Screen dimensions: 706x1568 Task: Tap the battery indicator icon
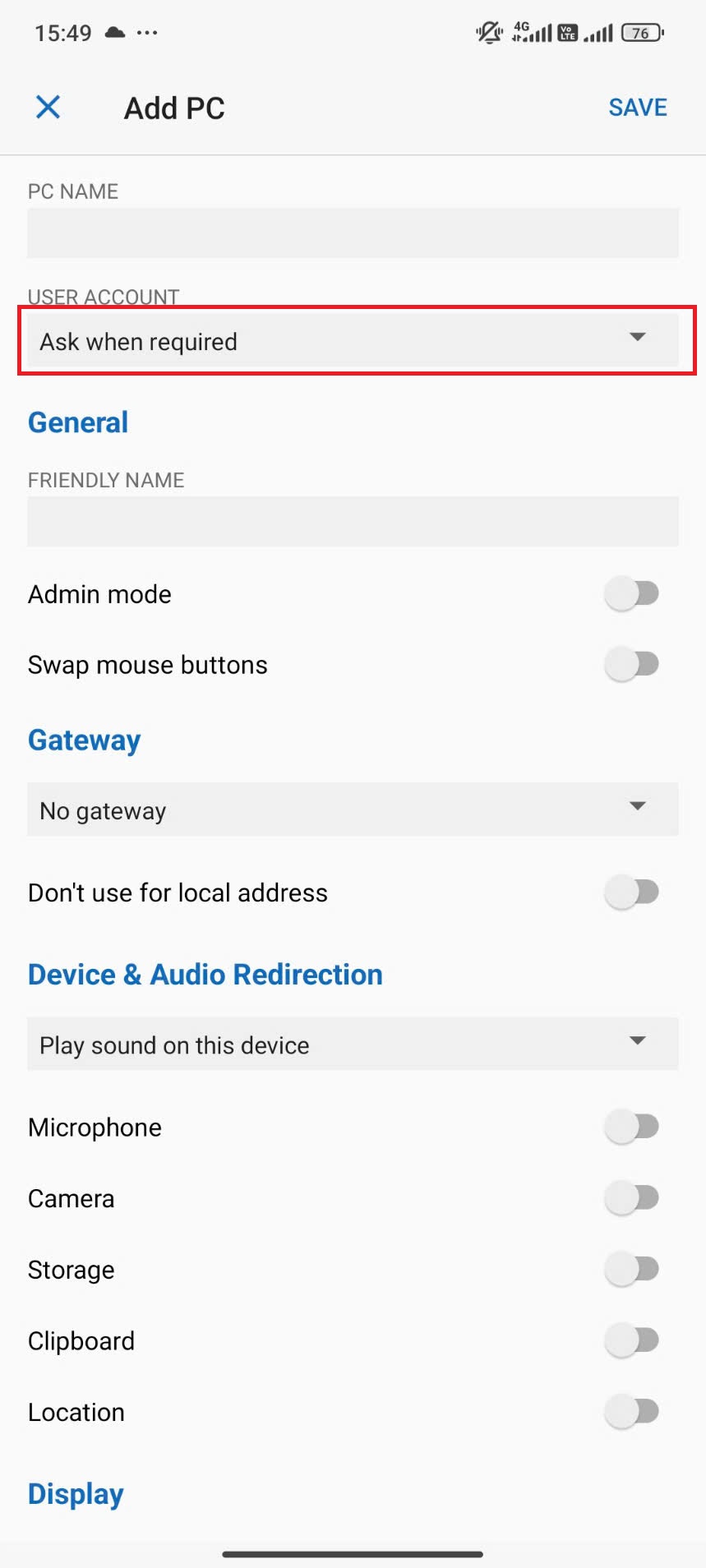click(x=643, y=33)
